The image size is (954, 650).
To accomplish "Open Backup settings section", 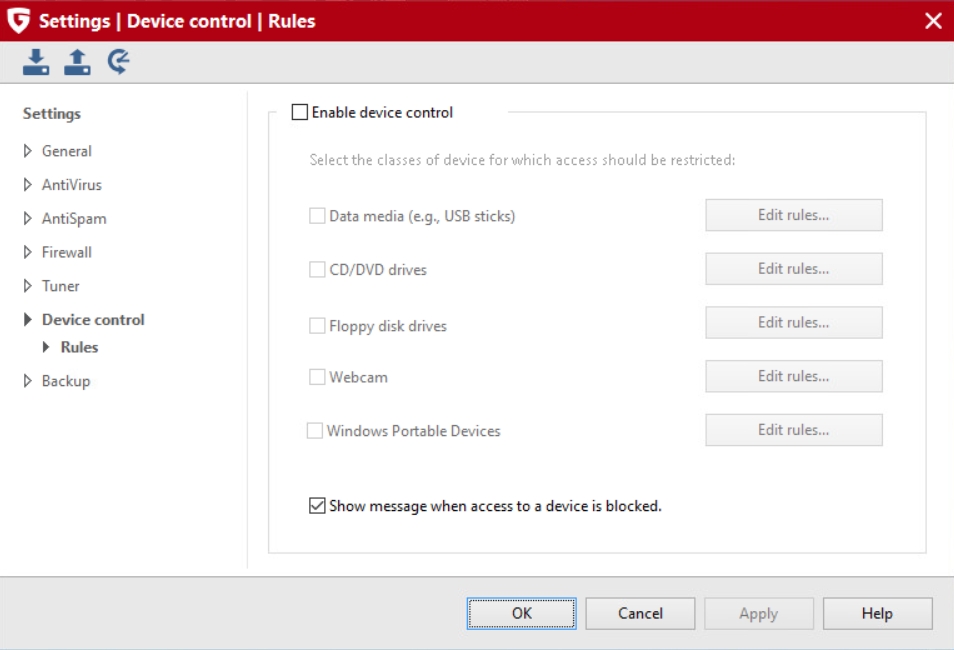I will [x=66, y=381].
